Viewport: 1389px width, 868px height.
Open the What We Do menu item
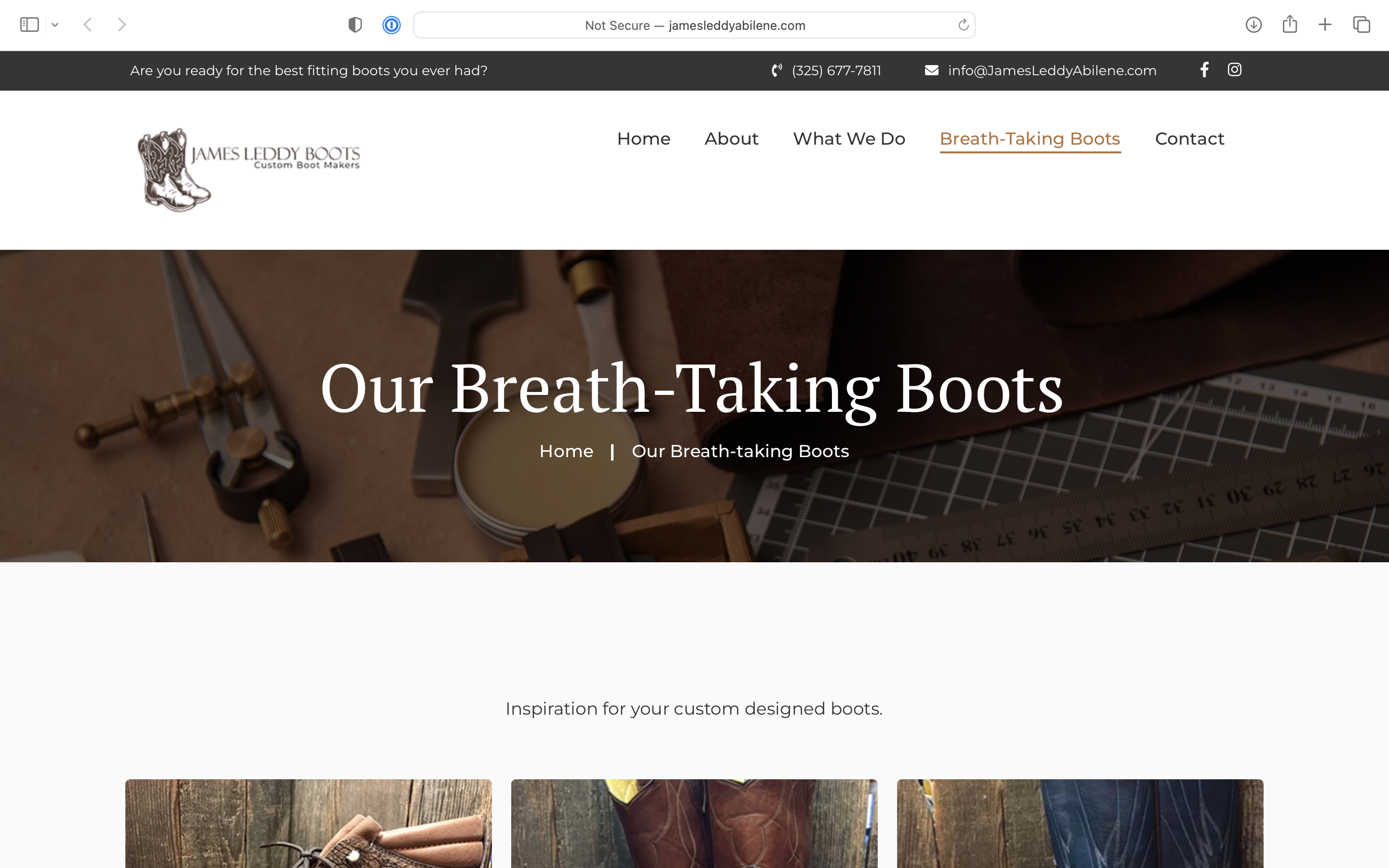pos(849,138)
